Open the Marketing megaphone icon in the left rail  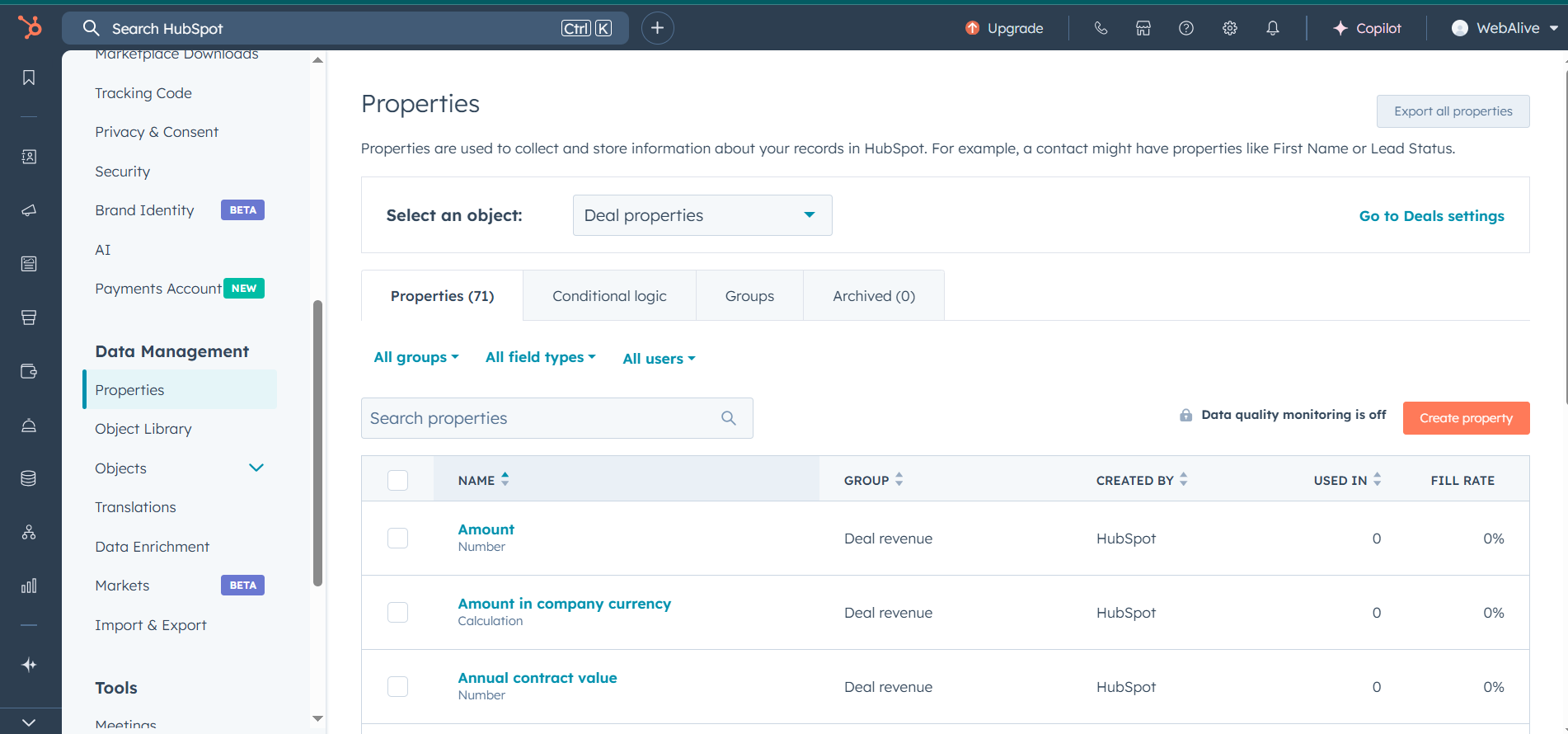click(29, 210)
